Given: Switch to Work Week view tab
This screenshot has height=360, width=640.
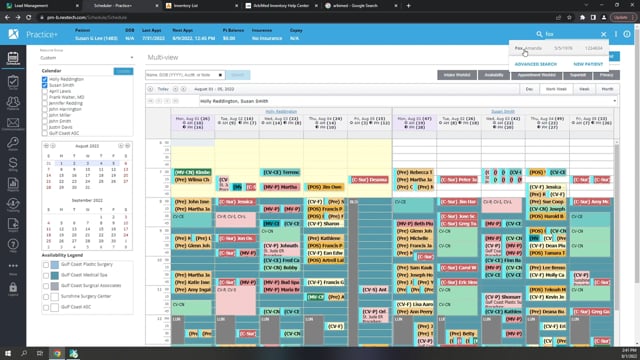Looking at the screenshot, I should pyautogui.click(x=556, y=89).
